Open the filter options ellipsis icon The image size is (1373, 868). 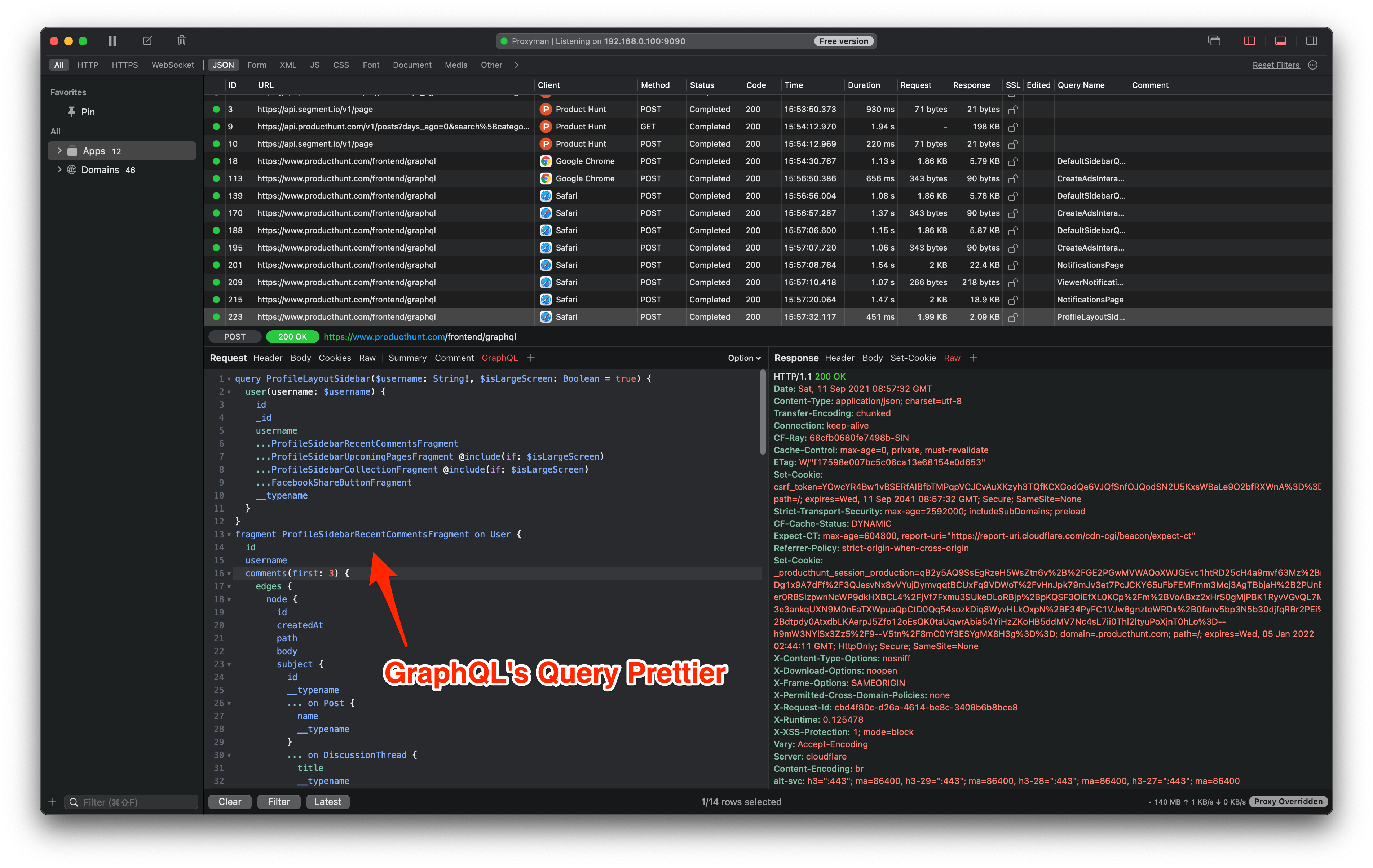1313,65
